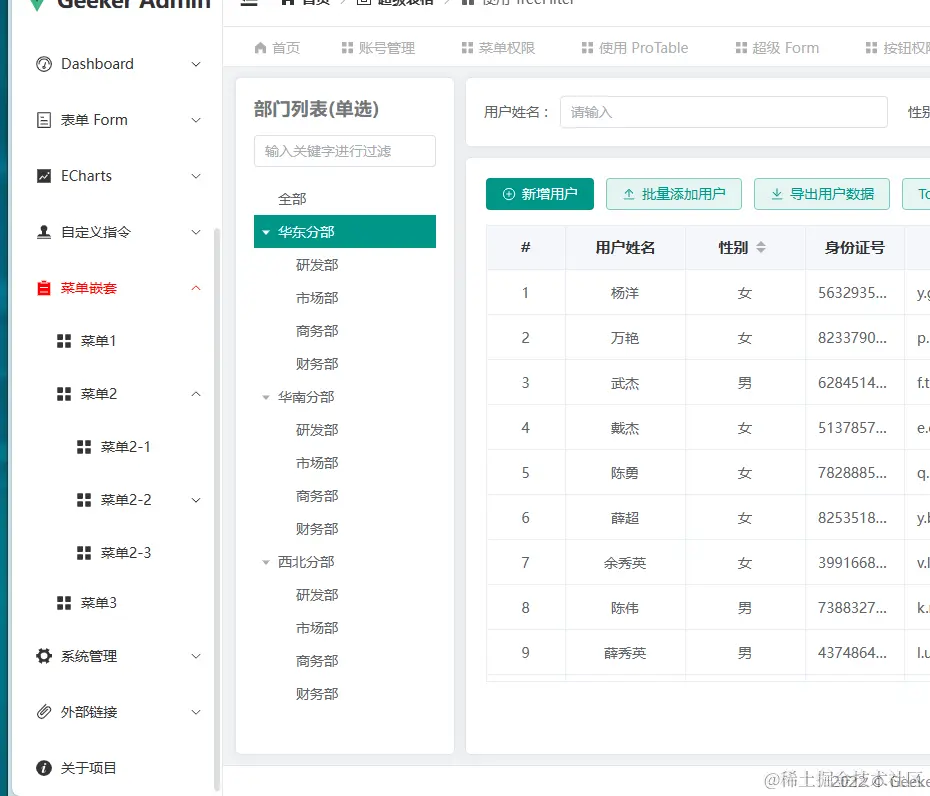Click the 用户姓名 column header
Image resolution: width=930 pixels, height=796 pixels.
625,248
